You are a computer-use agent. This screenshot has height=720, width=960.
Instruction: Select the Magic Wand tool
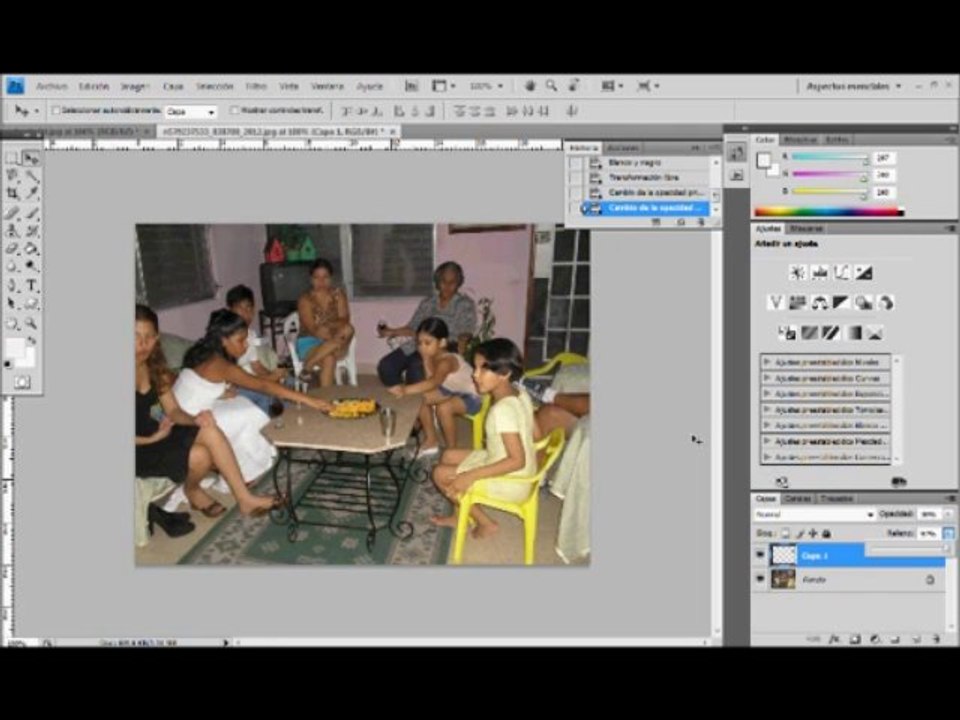[31, 176]
